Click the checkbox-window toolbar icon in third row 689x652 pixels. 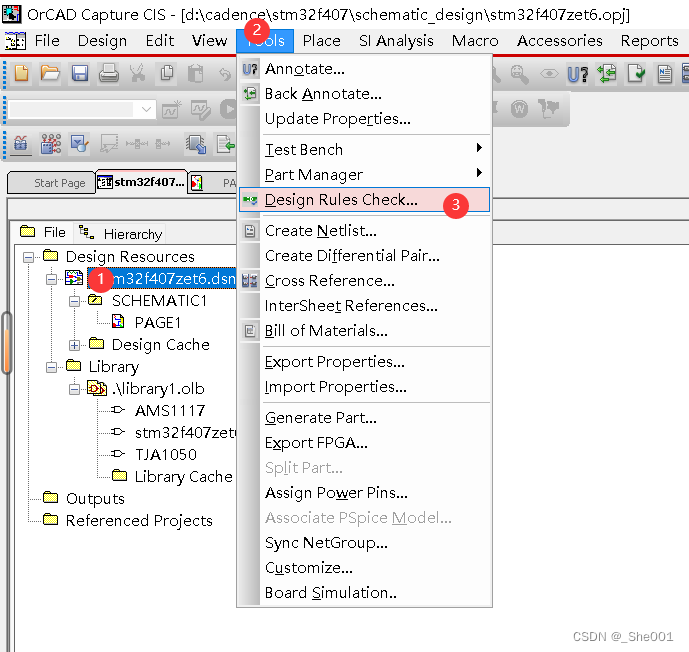[x=80, y=144]
